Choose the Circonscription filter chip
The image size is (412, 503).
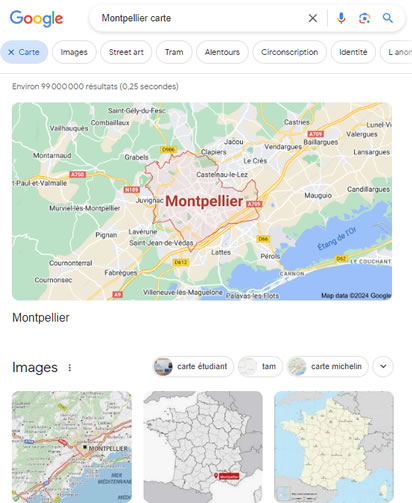[289, 52]
